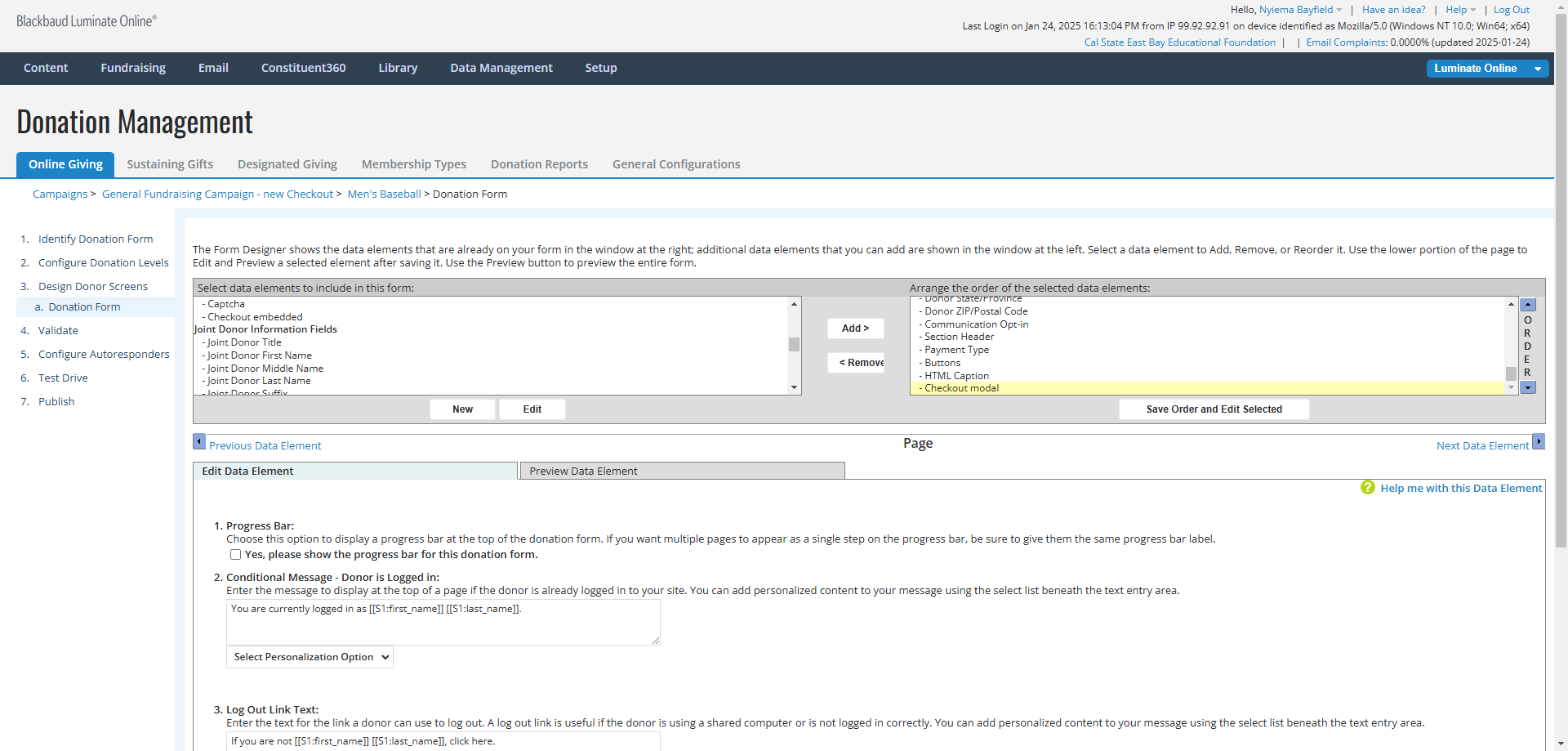Open the Fundraising menu
The image size is (1568, 751).
133,68
